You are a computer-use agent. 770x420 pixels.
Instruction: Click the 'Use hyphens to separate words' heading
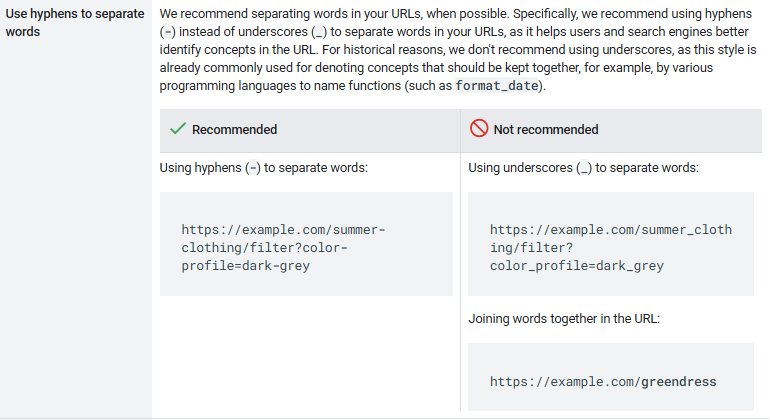75,23
